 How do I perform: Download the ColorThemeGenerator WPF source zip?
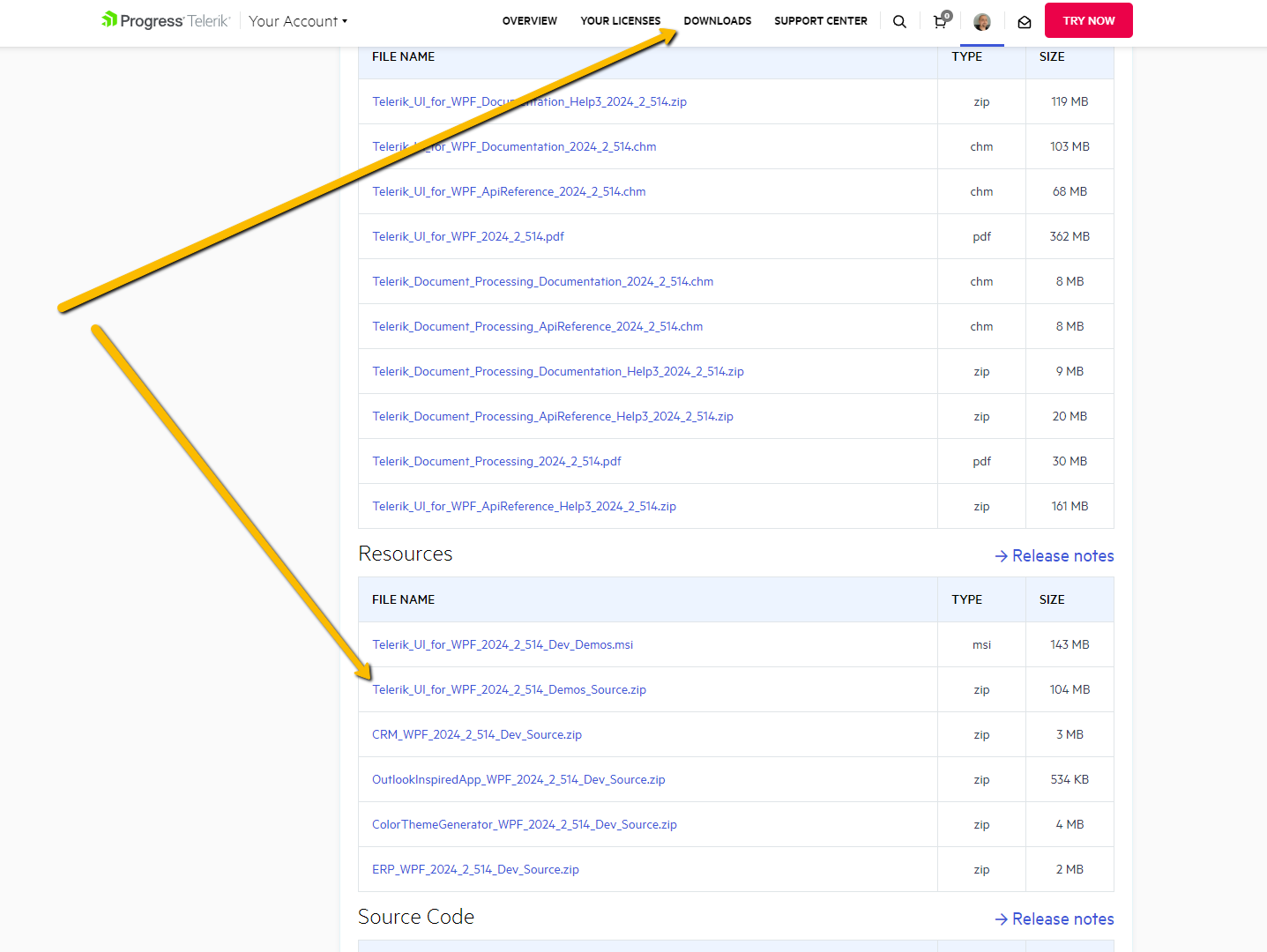(x=525, y=825)
